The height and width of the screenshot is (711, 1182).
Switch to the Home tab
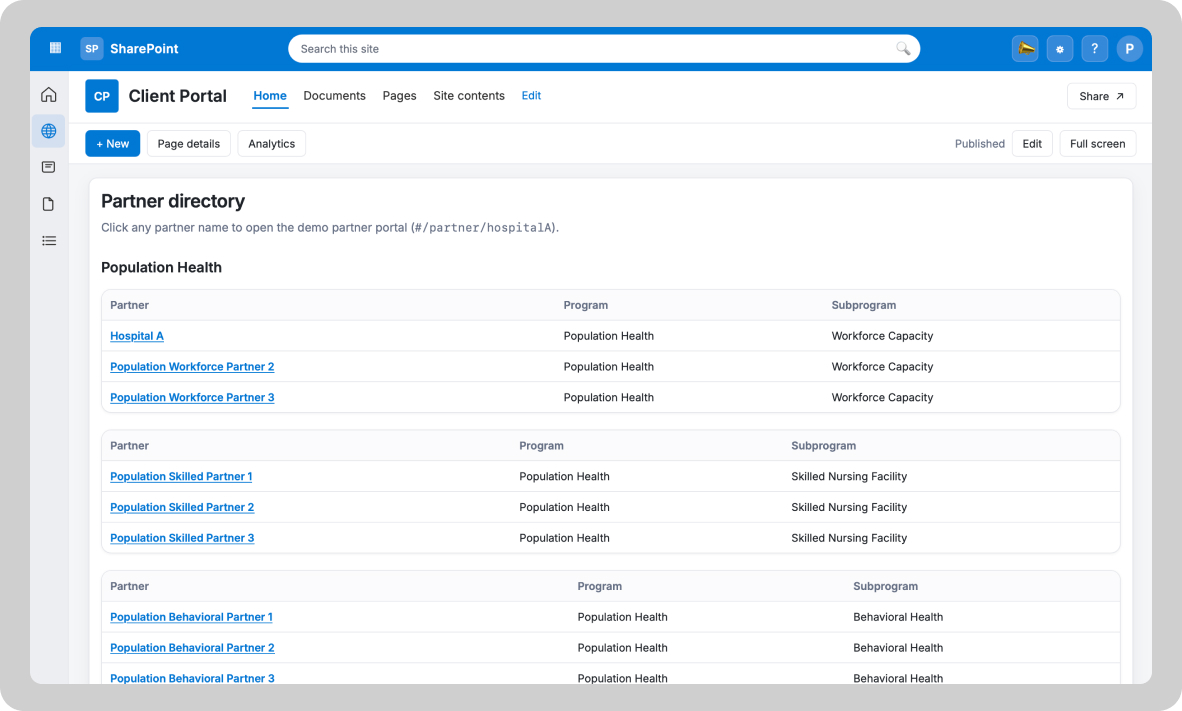[x=270, y=96]
